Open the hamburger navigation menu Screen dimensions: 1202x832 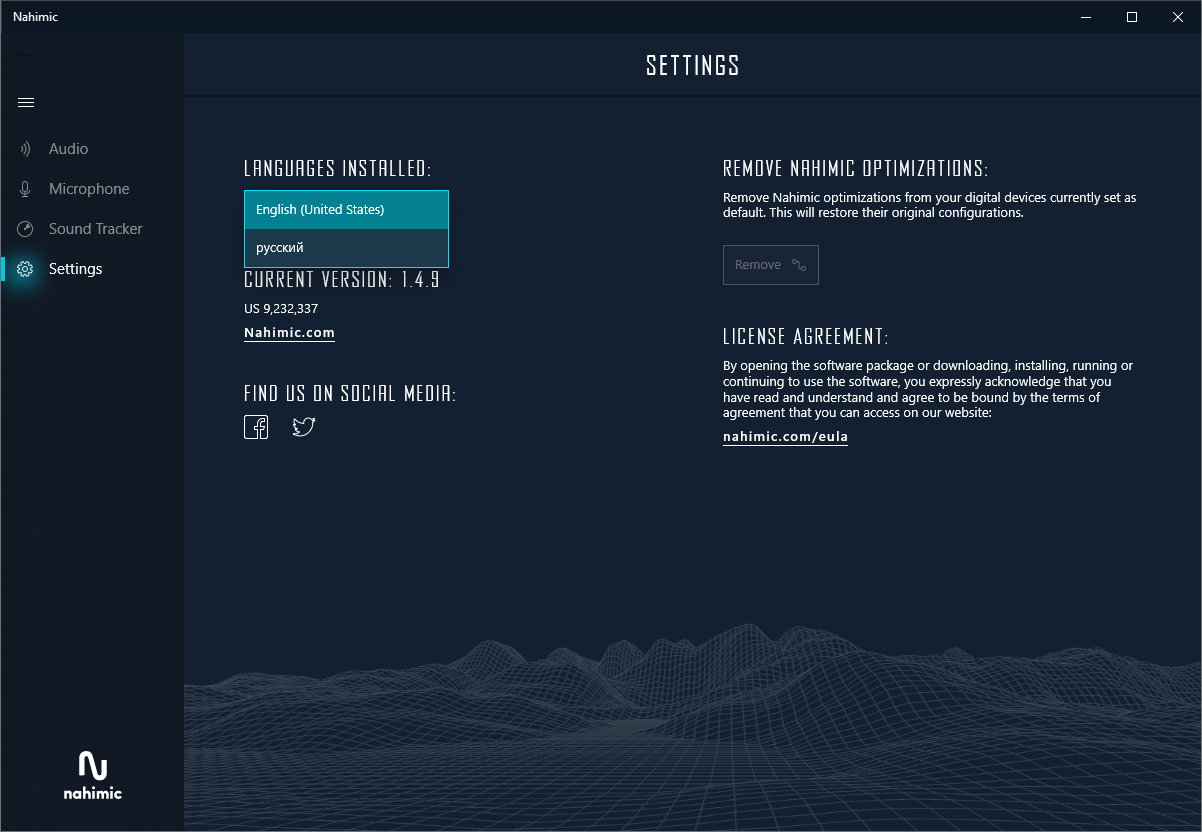pyautogui.click(x=26, y=103)
